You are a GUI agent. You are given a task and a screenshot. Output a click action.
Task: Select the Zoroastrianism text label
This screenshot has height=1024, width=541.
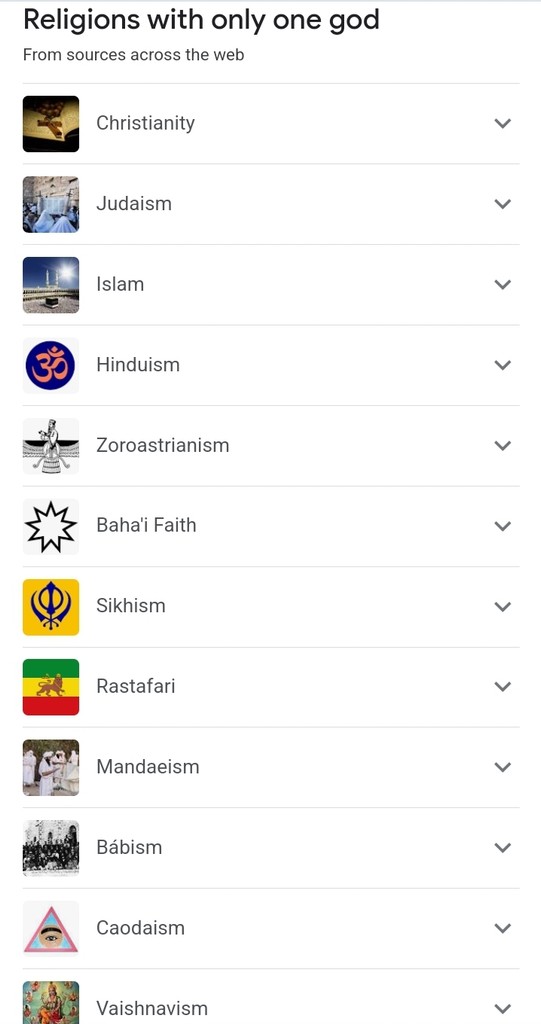click(x=163, y=445)
